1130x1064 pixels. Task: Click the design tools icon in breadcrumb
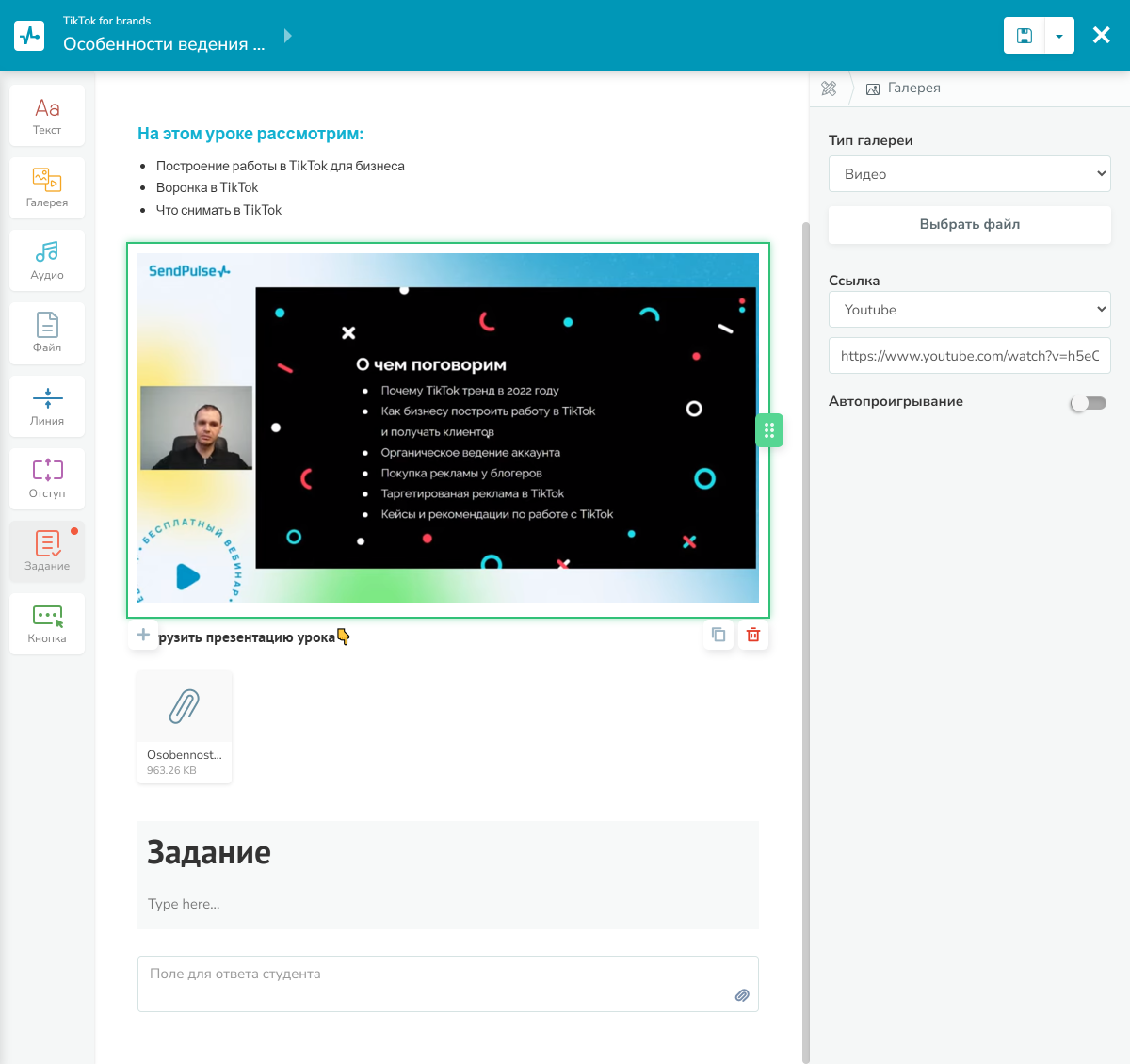point(829,88)
